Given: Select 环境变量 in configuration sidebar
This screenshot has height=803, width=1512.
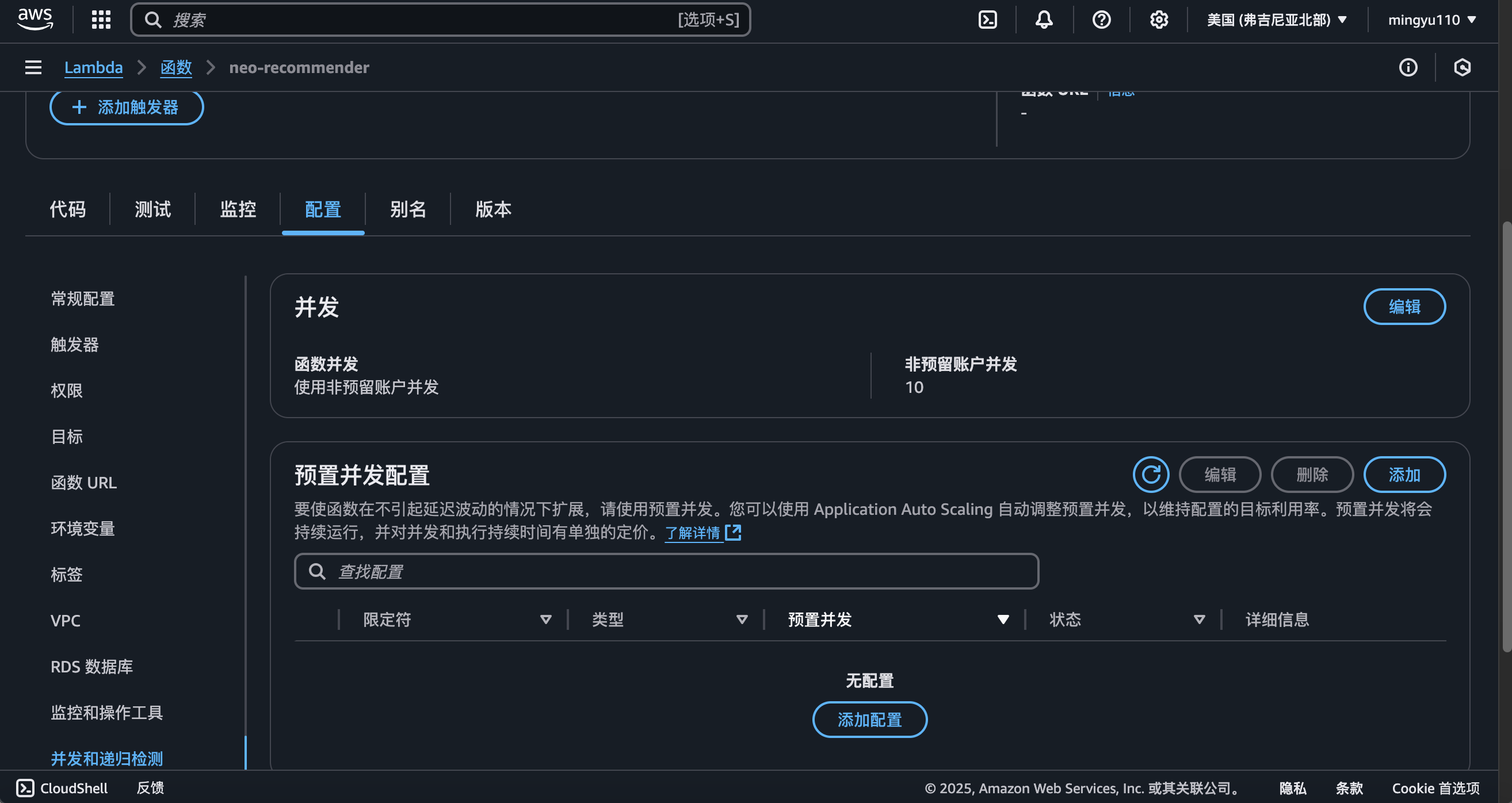Looking at the screenshot, I should 83,528.
